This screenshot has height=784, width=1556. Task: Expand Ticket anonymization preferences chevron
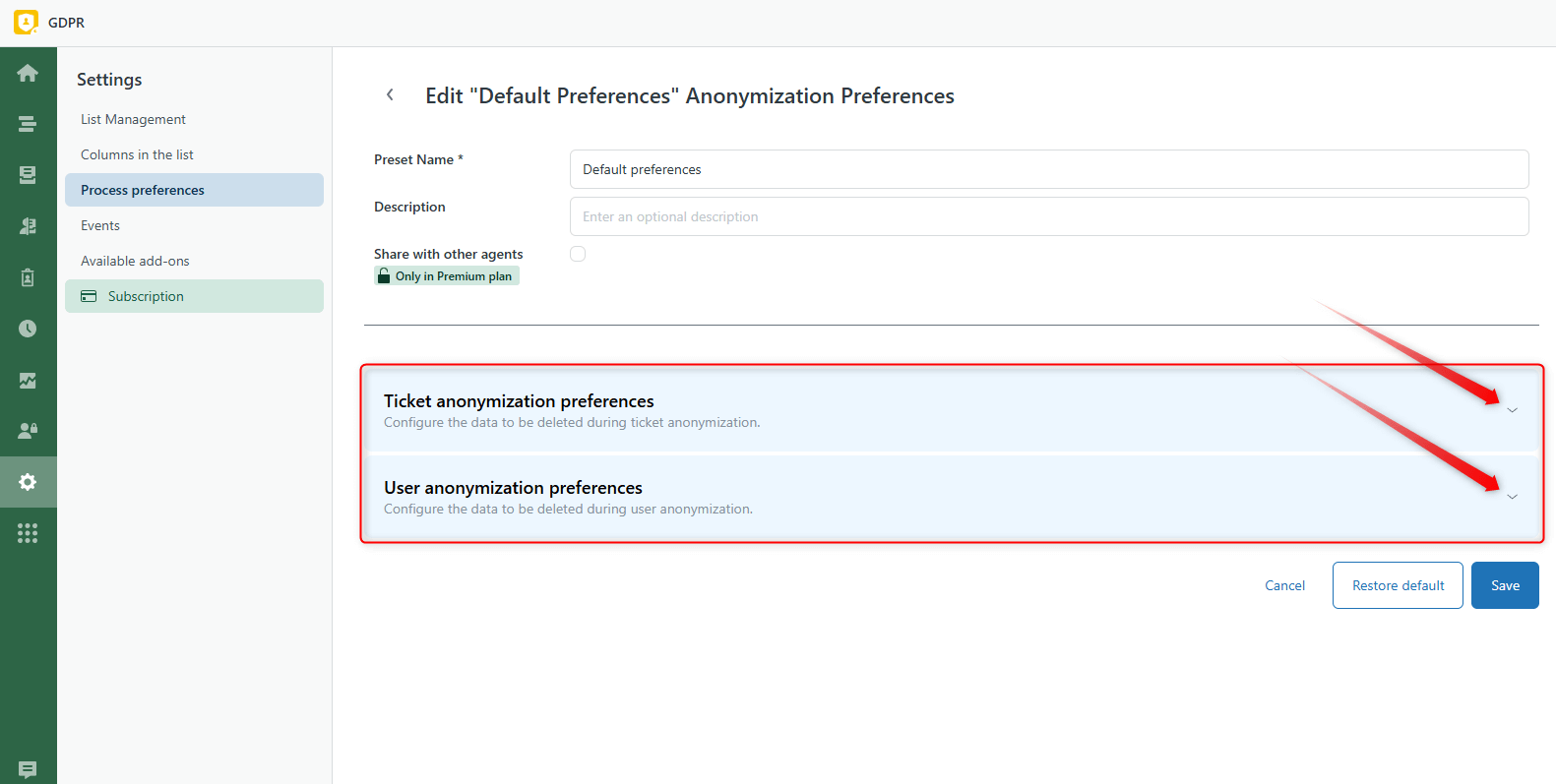coord(1513,410)
